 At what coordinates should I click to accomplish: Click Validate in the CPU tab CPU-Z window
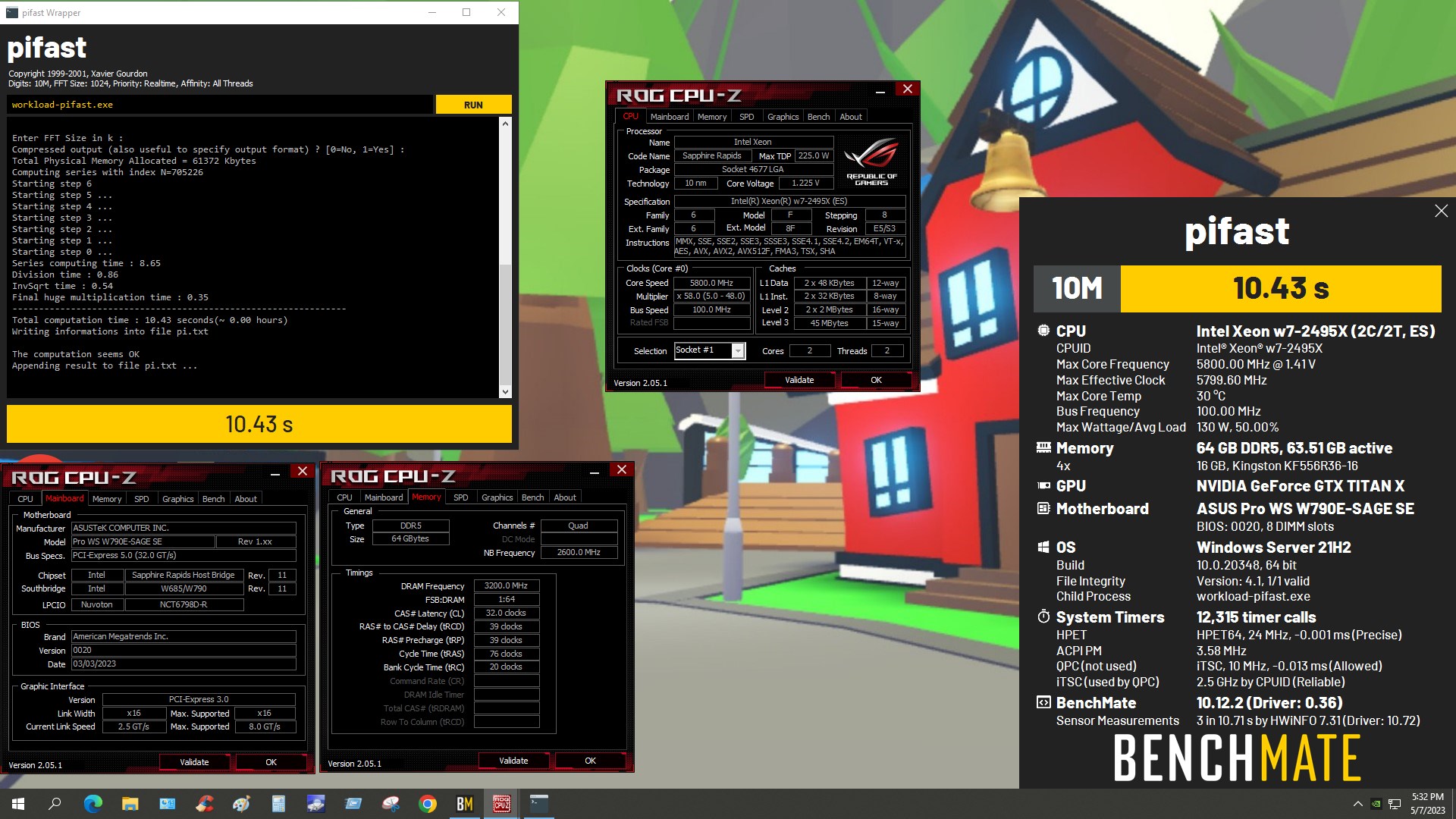click(x=799, y=380)
